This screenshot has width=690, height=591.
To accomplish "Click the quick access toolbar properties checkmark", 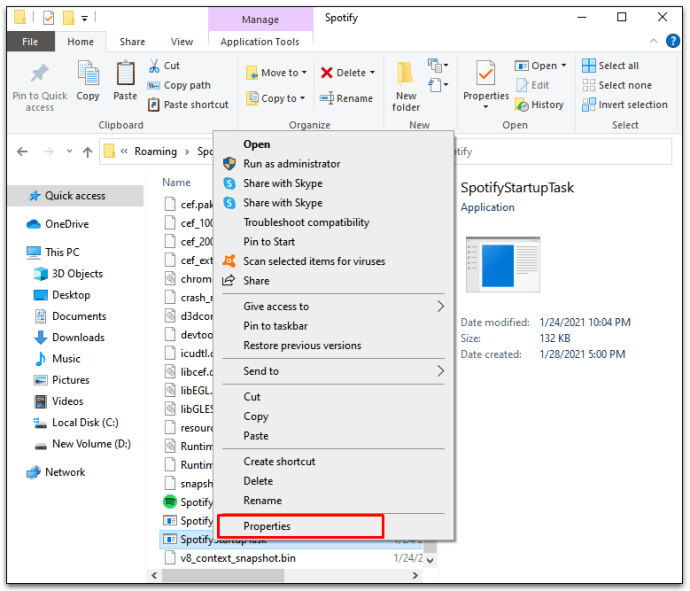I will tap(49, 18).
